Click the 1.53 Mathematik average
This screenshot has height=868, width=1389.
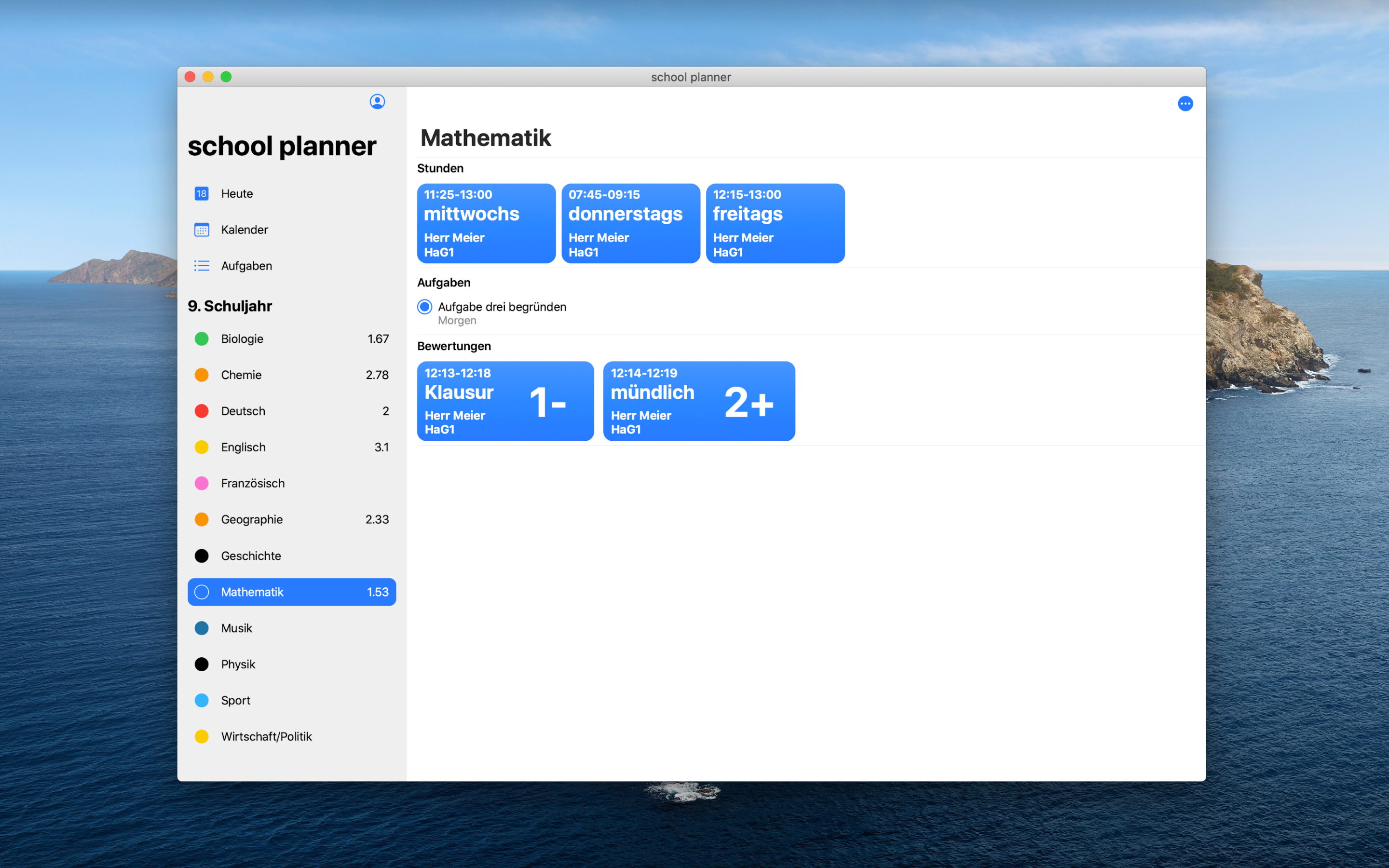click(378, 592)
